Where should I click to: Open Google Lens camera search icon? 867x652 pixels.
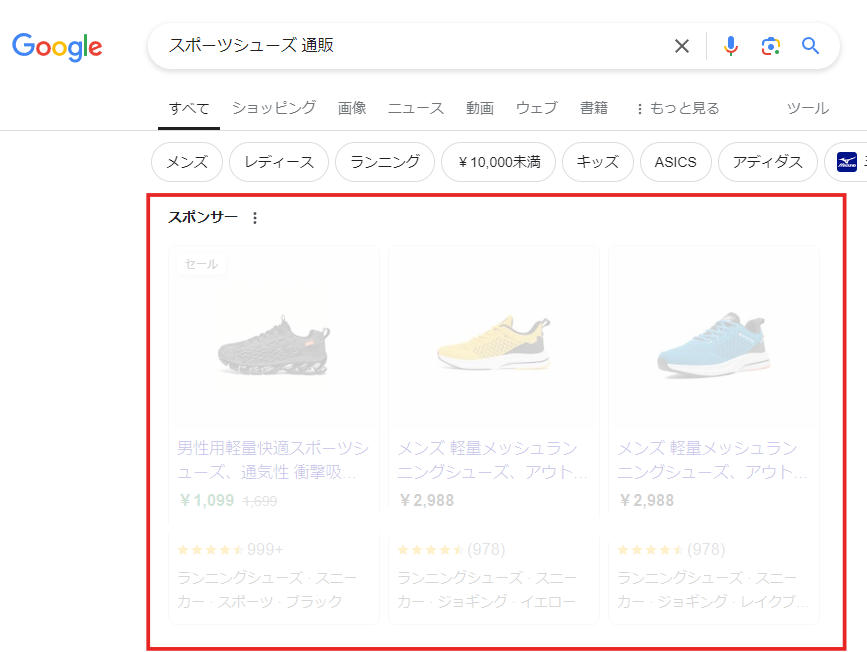pyautogui.click(x=771, y=46)
